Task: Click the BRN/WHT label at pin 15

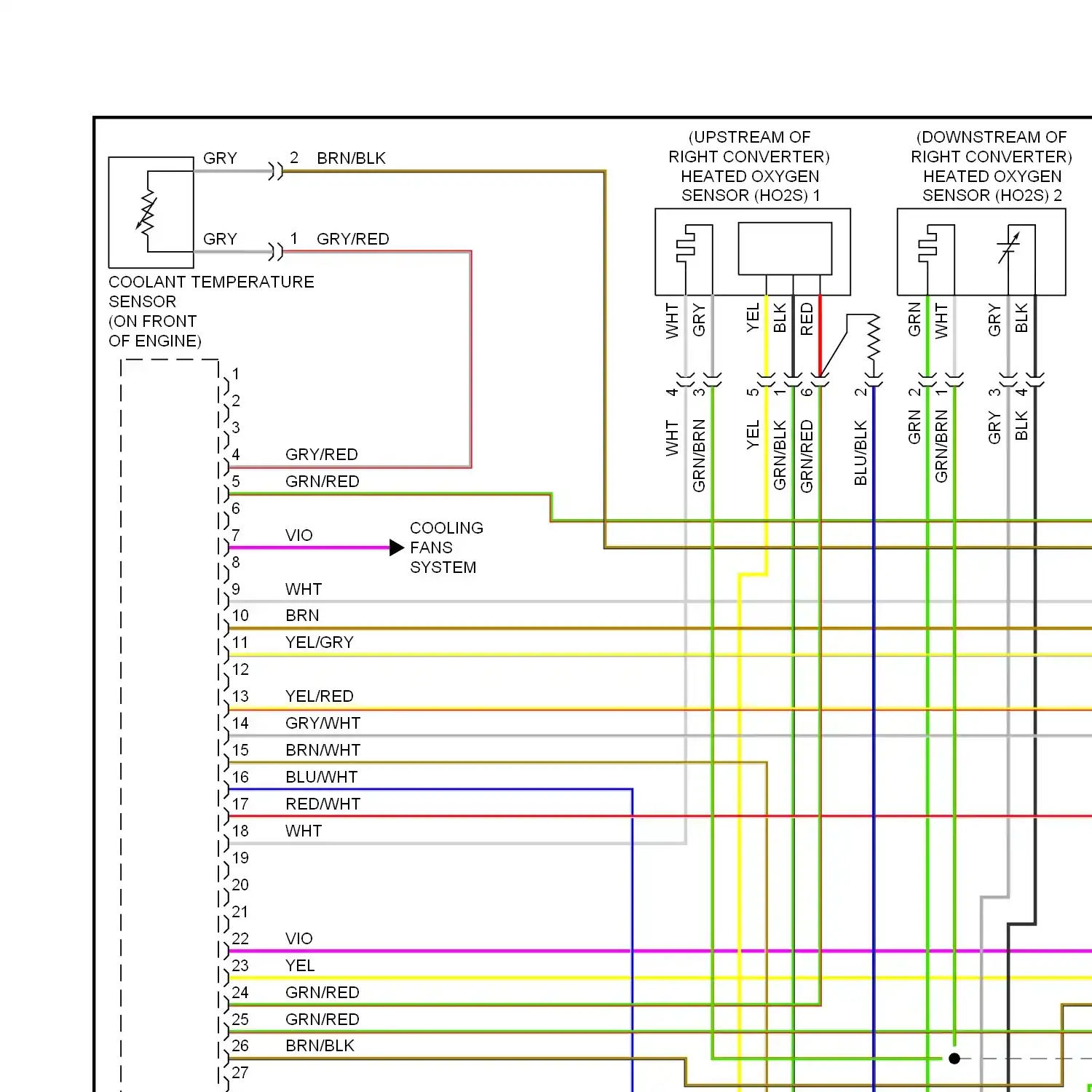Action: point(323,750)
